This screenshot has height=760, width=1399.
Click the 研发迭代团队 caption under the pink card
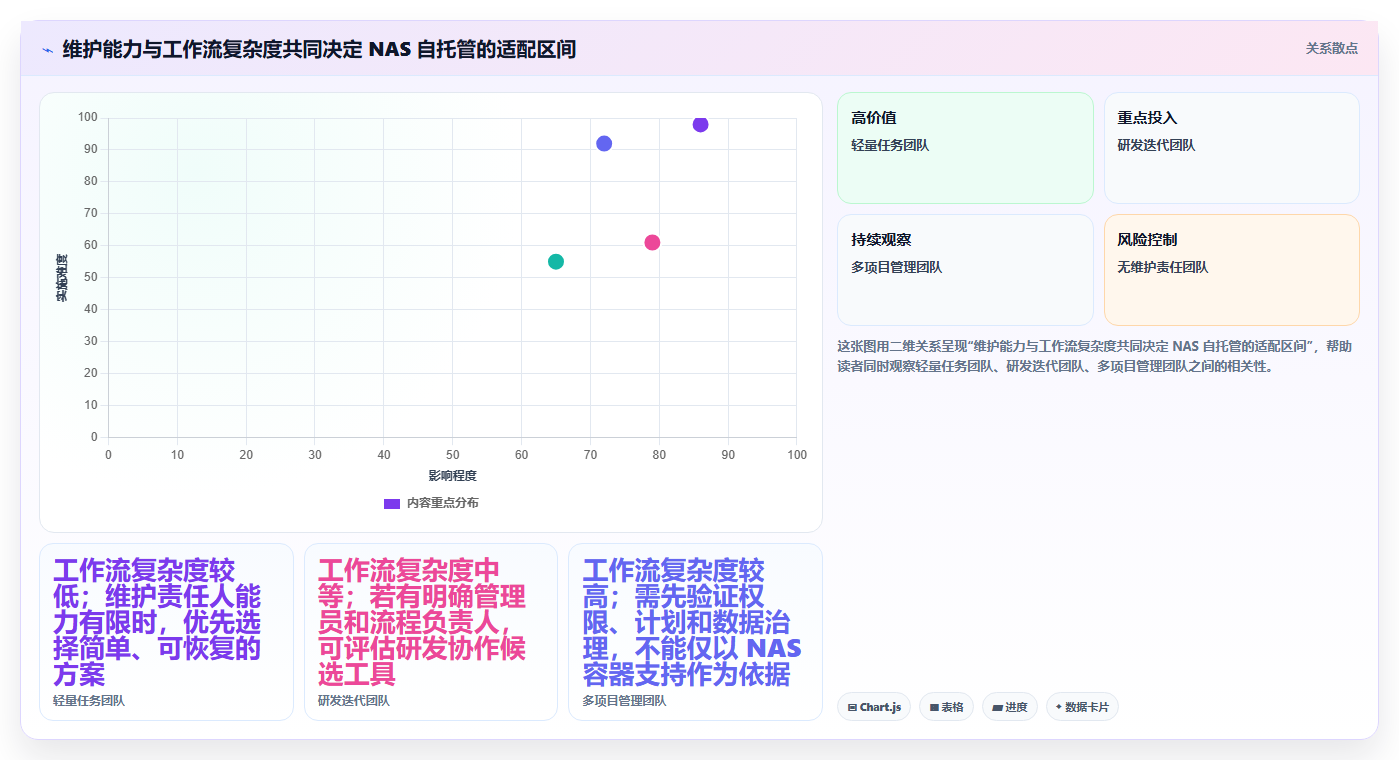(x=354, y=701)
